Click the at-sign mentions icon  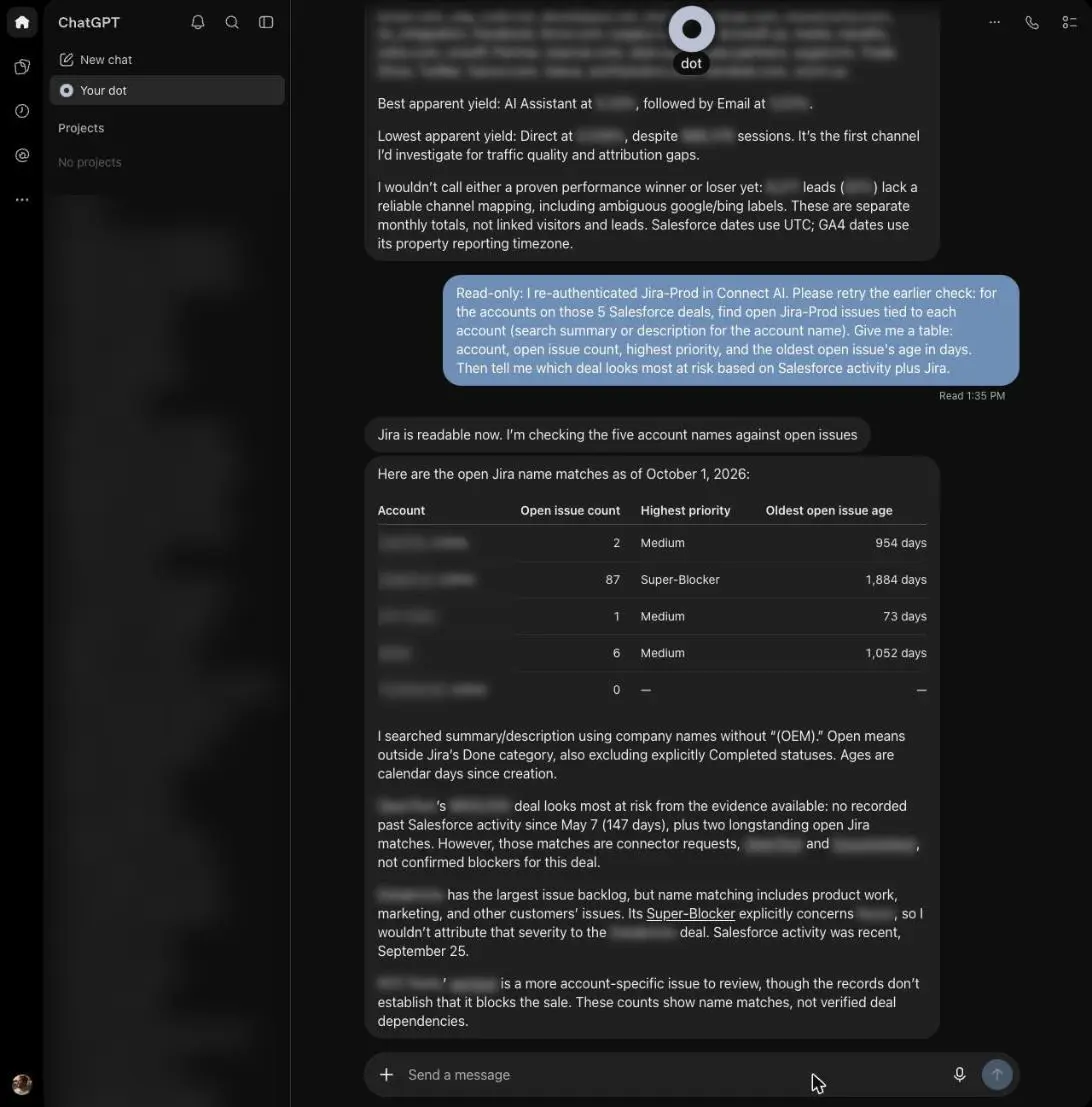(22, 155)
